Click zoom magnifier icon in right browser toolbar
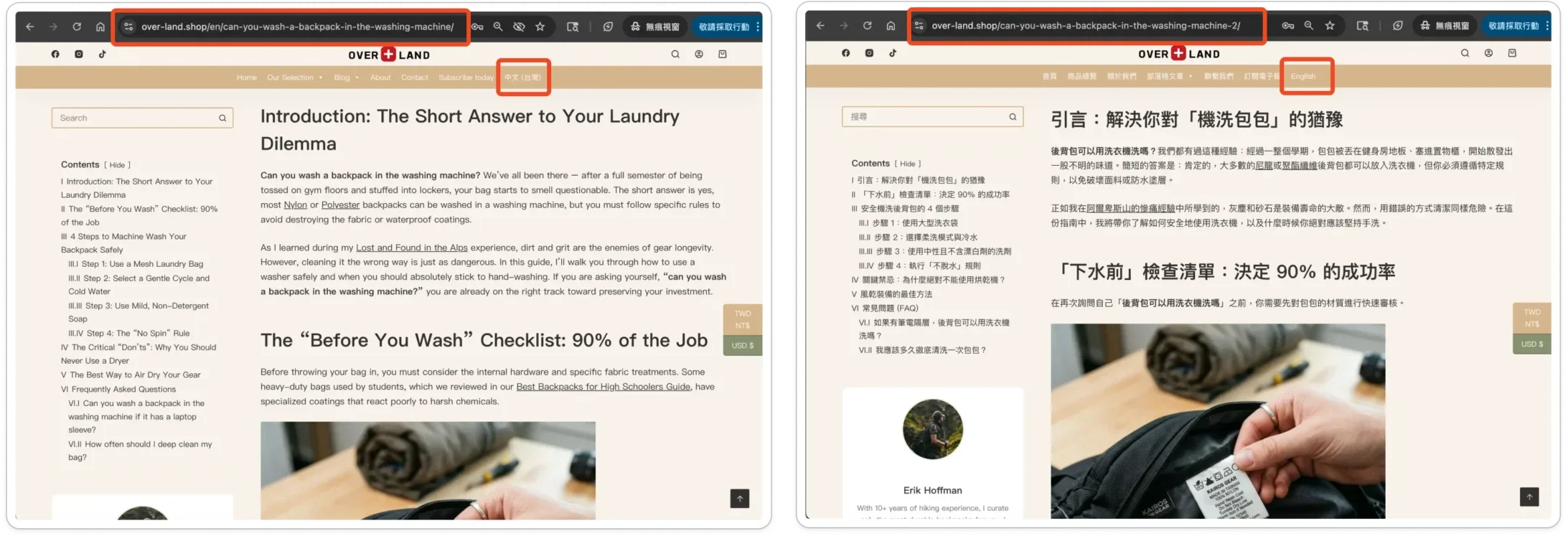Image resolution: width=1568 pixels, height=536 pixels. click(1309, 25)
